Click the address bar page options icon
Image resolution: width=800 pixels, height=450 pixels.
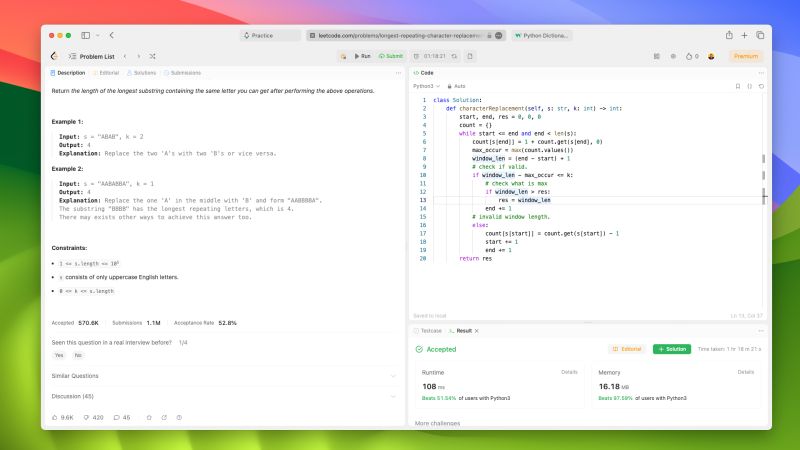click(x=499, y=35)
